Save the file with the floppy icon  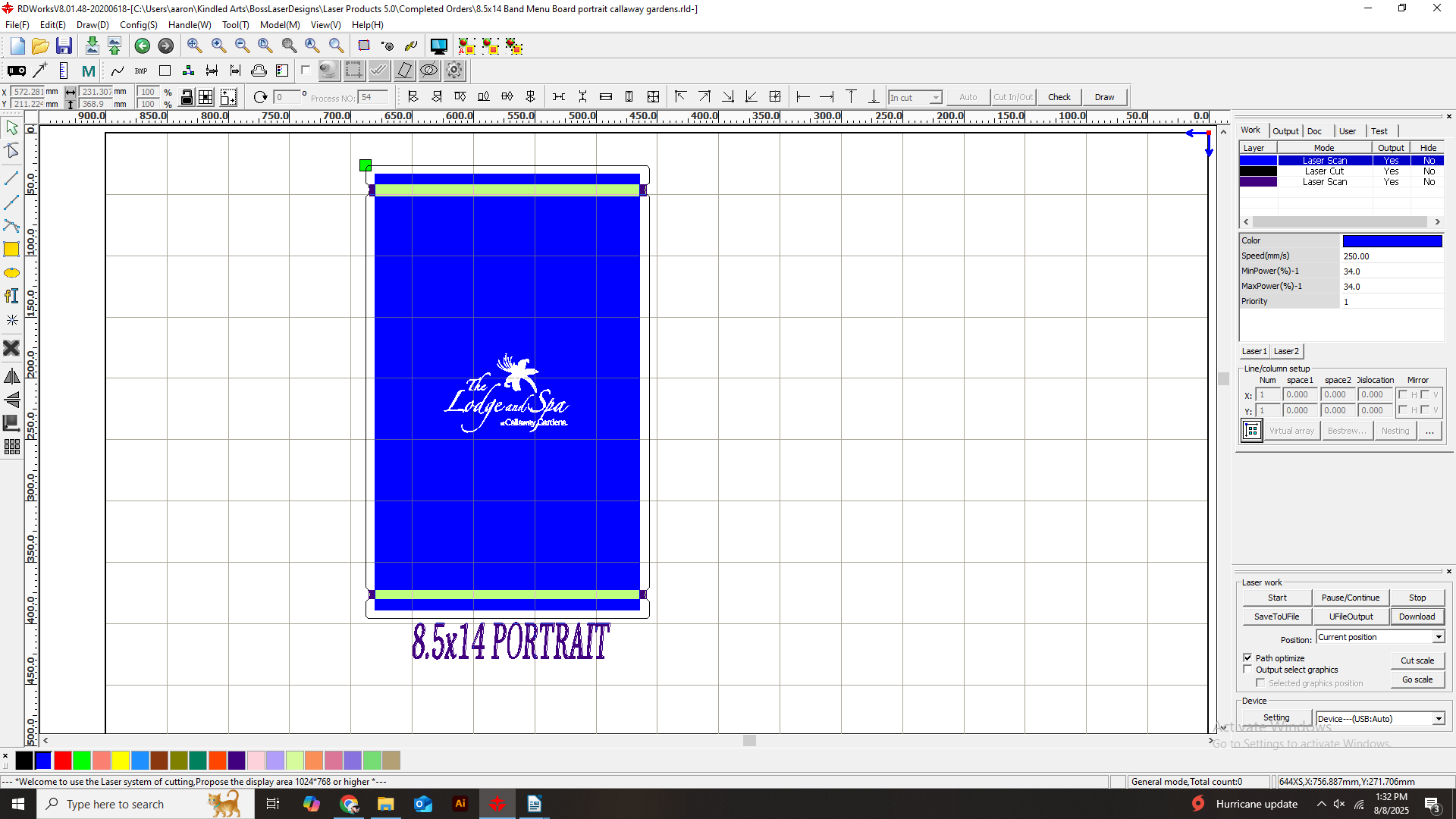[x=64, y=46]
